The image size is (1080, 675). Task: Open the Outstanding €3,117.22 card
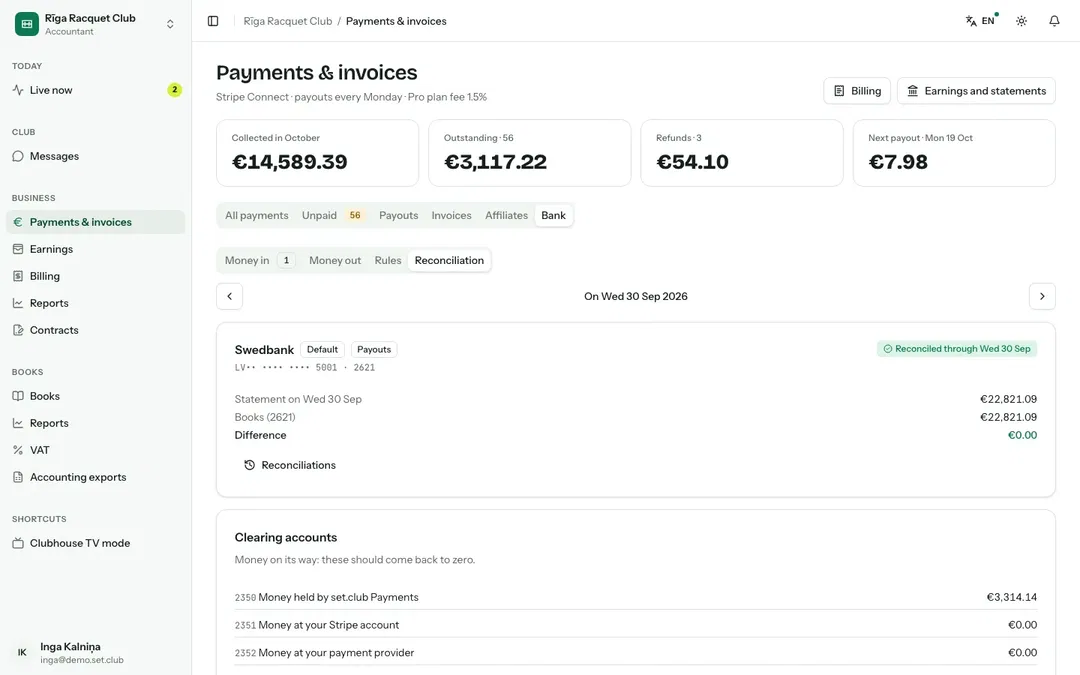pyautogui.click(x=530, y=153)
